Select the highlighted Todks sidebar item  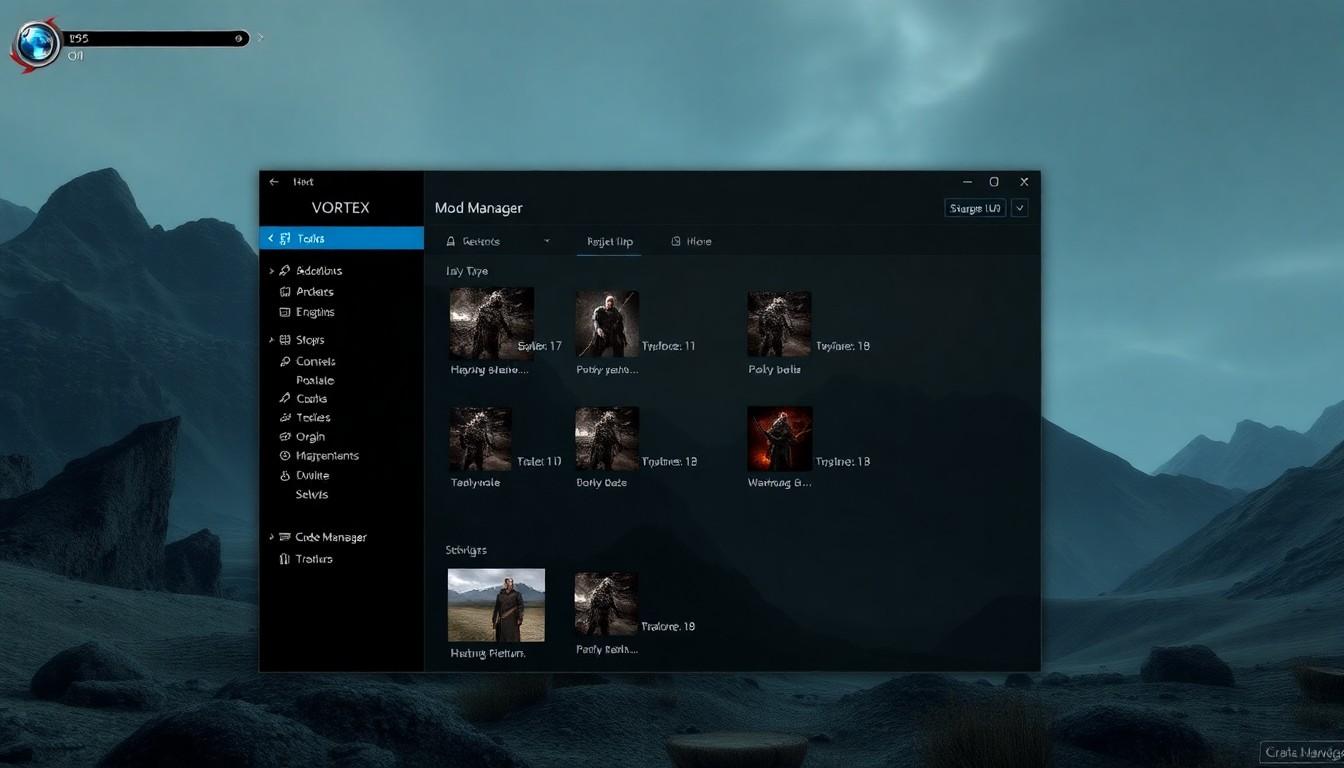(341, 238)
